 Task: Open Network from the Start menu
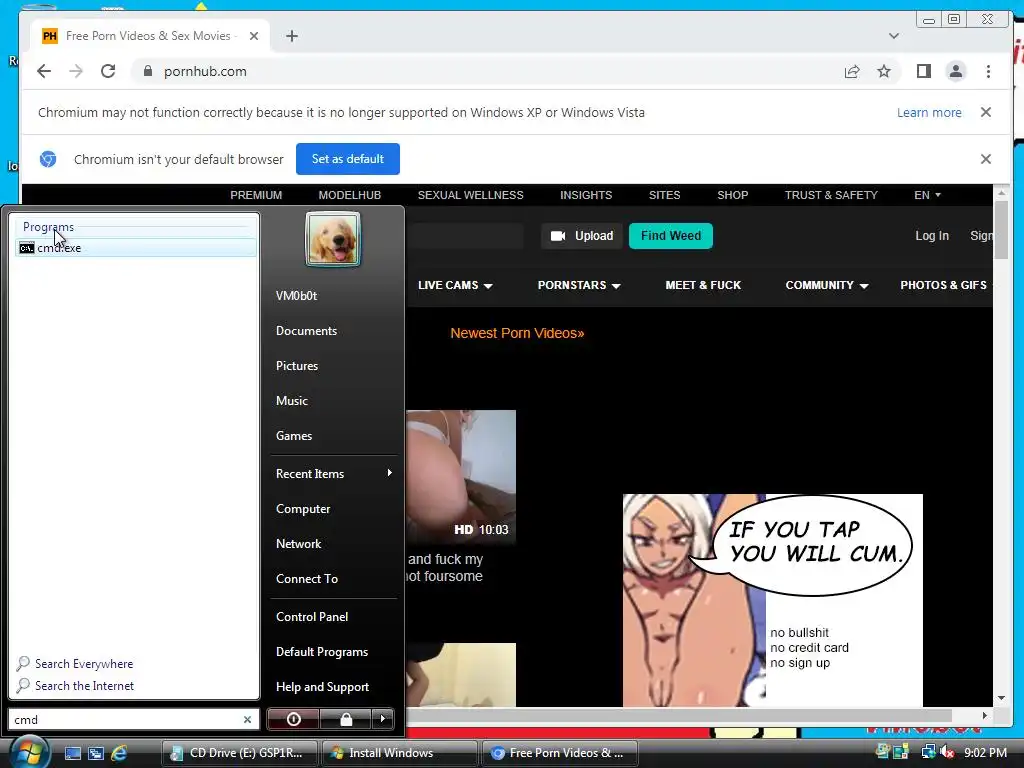pos(298,543)
